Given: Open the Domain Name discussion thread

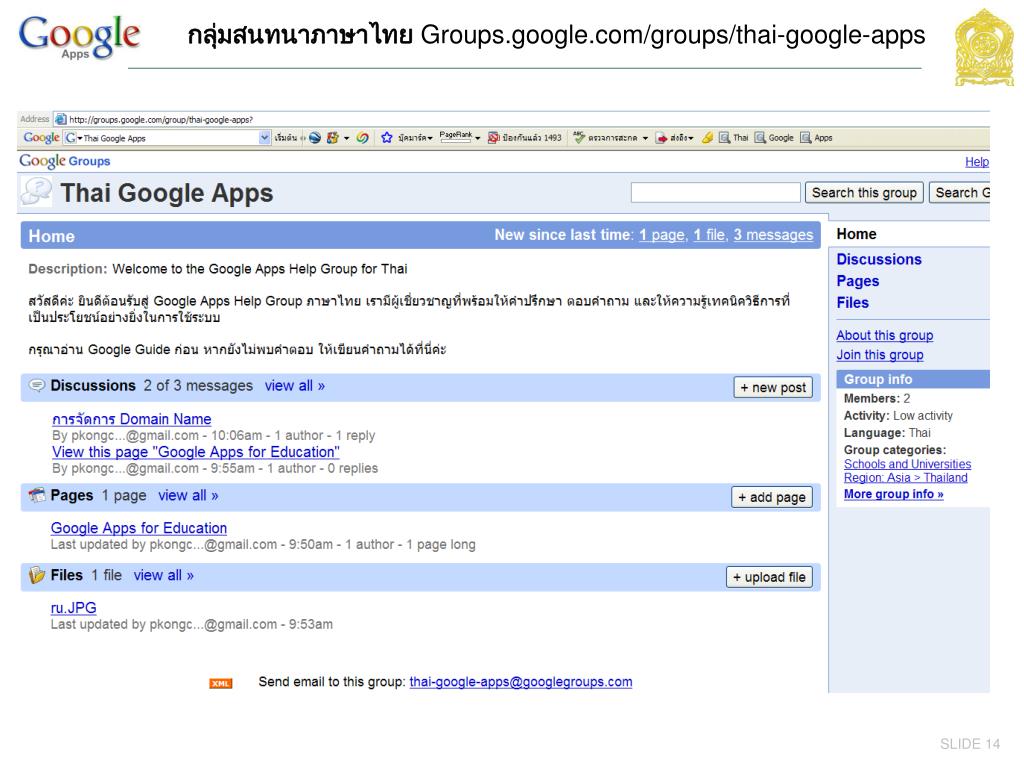Looking at the screenshot, I should 131,419.
